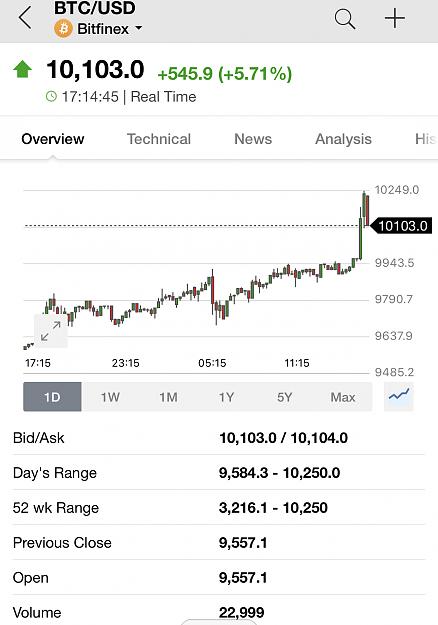438x625 pixels.
Task: Choose the 1Y chart range
Action: click(x=226, y=397)
